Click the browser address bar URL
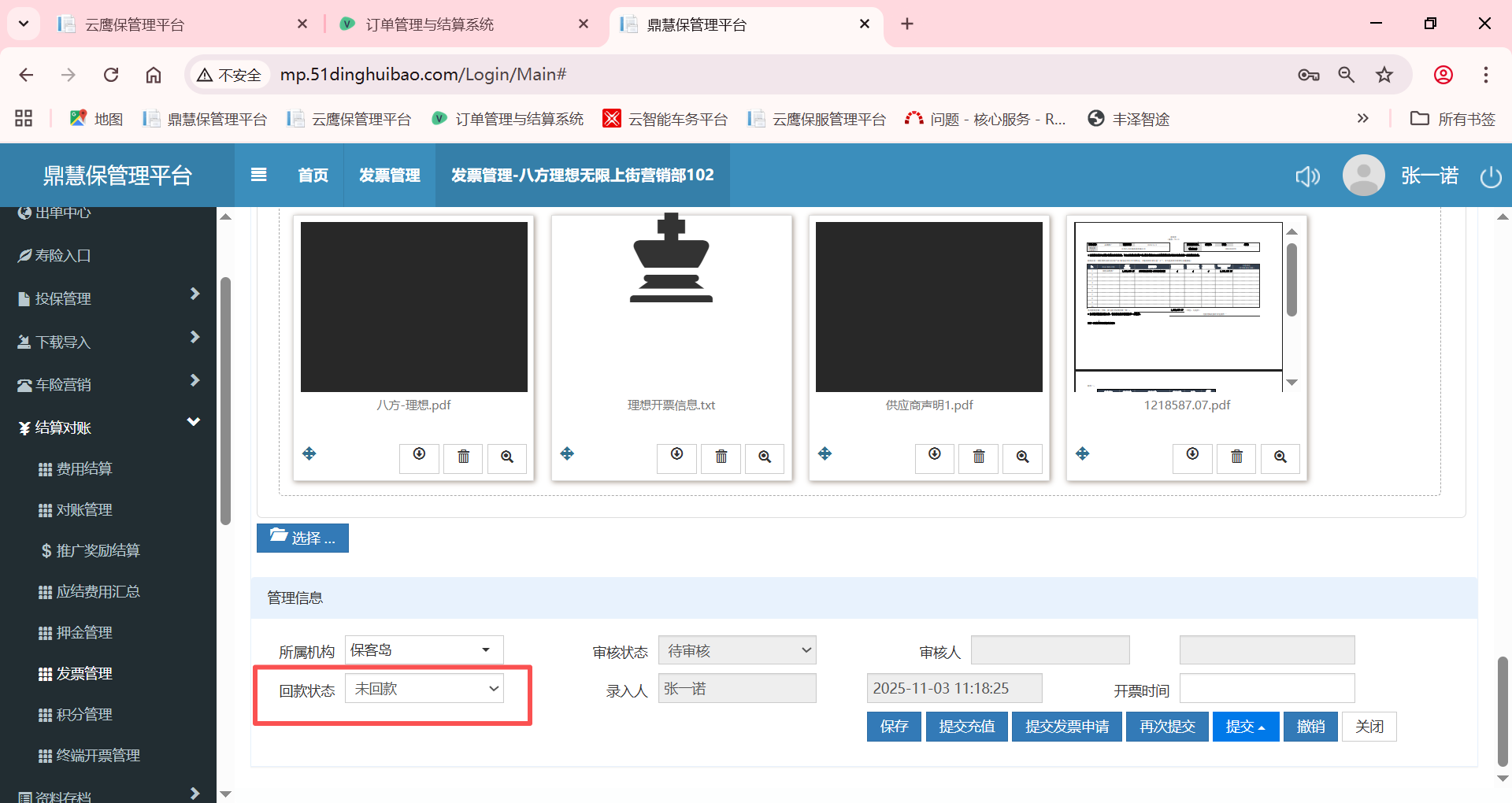The image size is (1512, 803). pos(424,75)
